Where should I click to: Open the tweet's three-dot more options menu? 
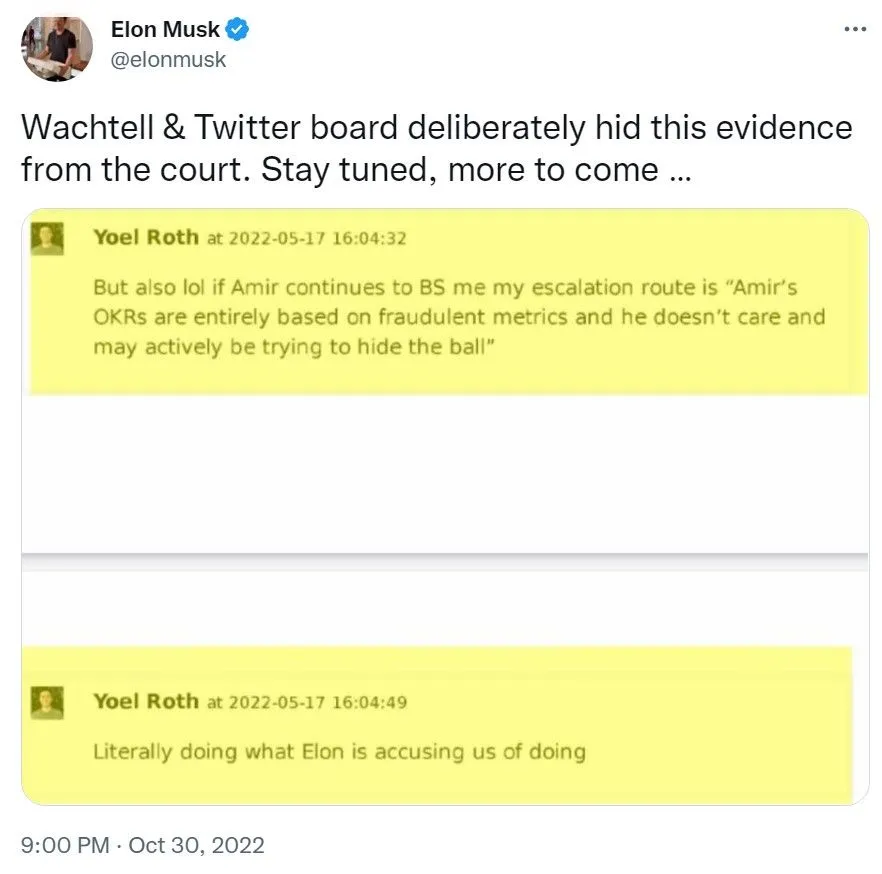[x=855, y=29]
